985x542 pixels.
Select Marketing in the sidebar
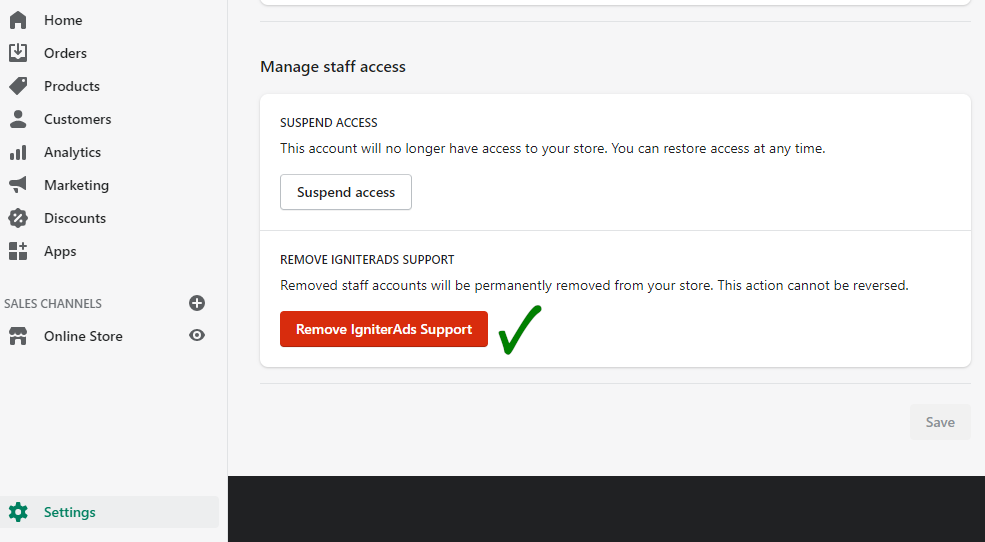76,185
